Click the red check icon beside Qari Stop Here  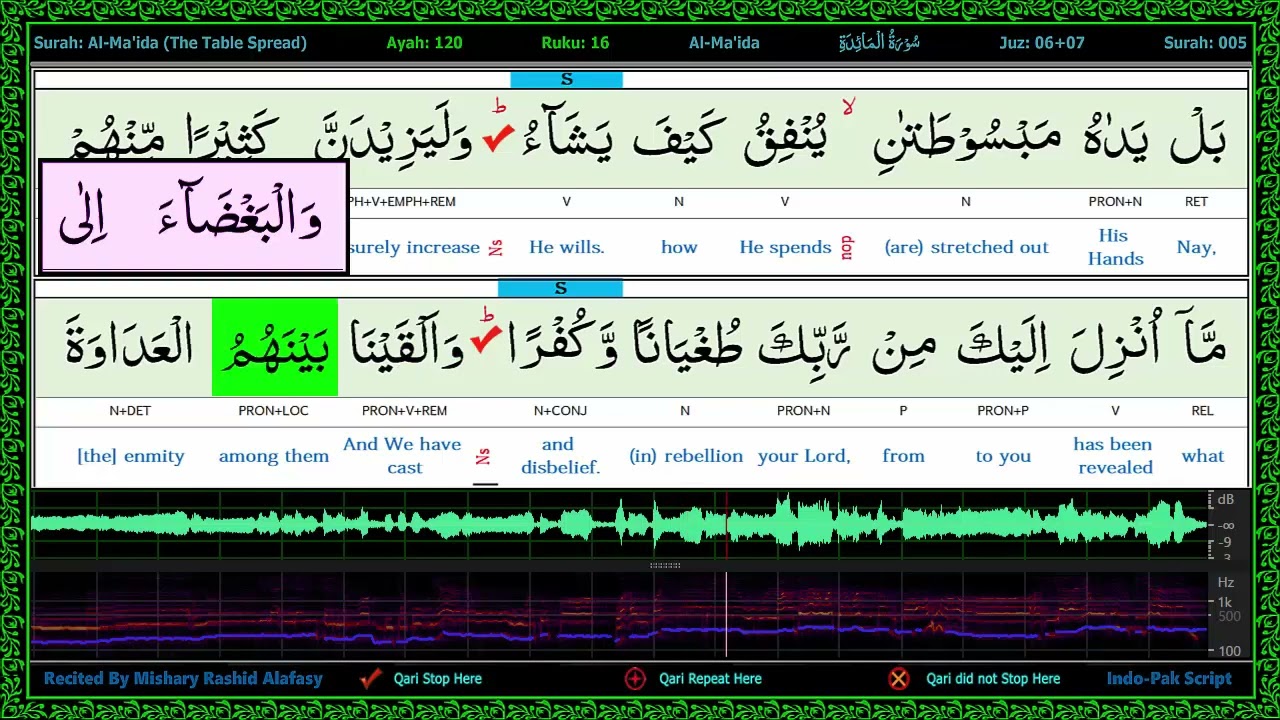[x=371, y=678]
